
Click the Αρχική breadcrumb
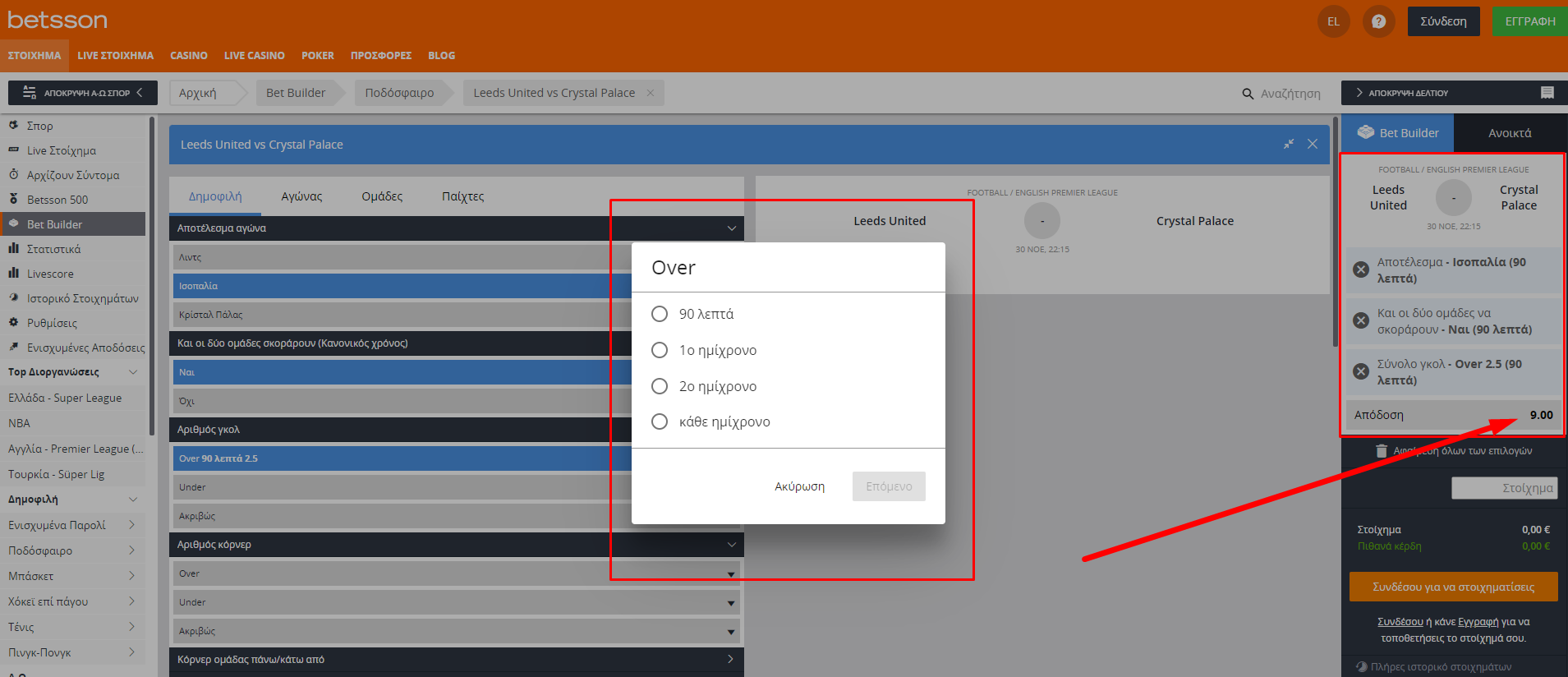tap(198, 93)
